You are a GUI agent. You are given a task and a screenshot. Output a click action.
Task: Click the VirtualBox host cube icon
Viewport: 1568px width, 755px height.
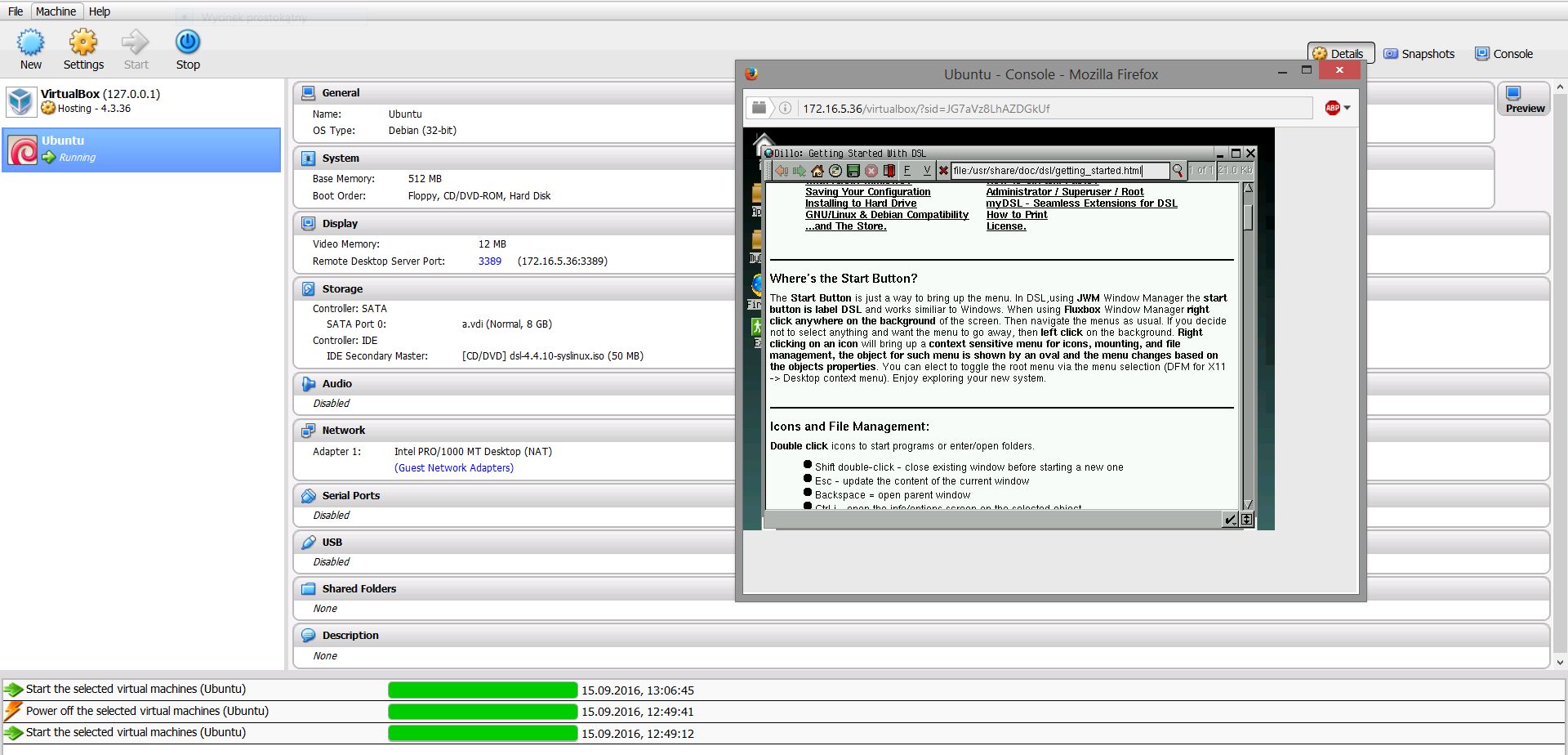pos(20,101)
